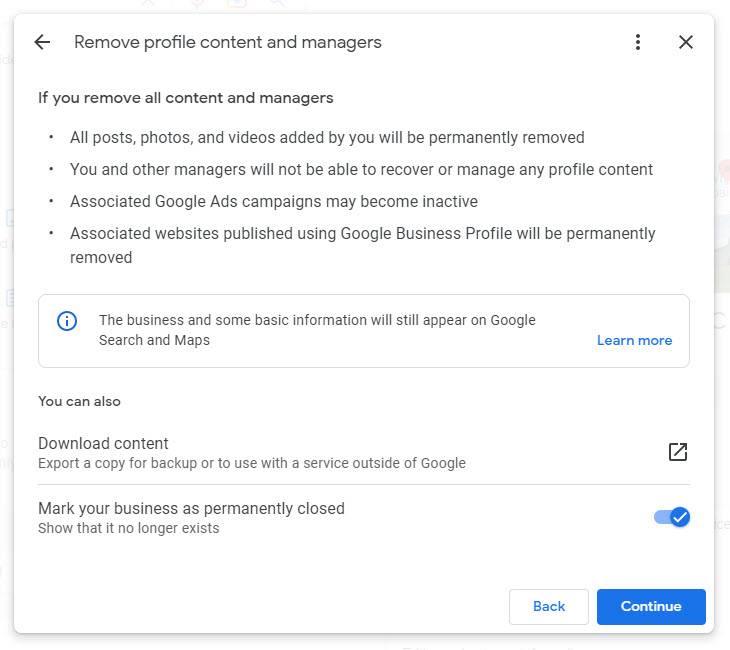Click text about posts, photos, and videos removal
The width and height of the screenshot is (730, 650).
327,137
